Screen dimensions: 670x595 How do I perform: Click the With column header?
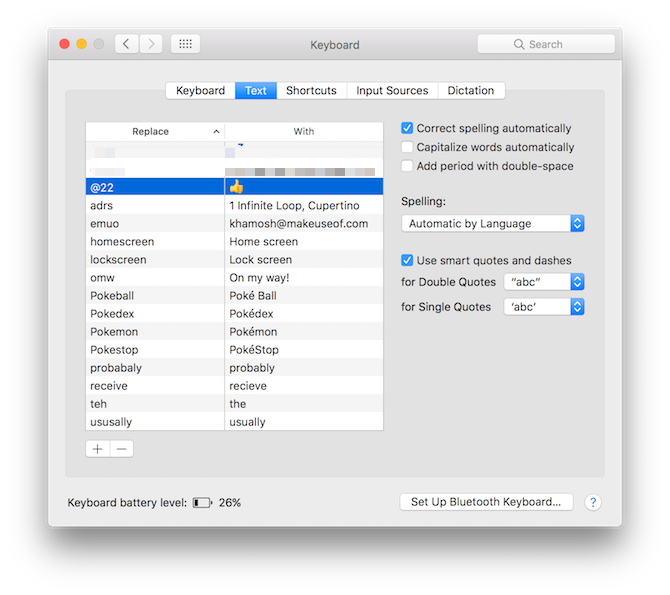tap(304, 132)
